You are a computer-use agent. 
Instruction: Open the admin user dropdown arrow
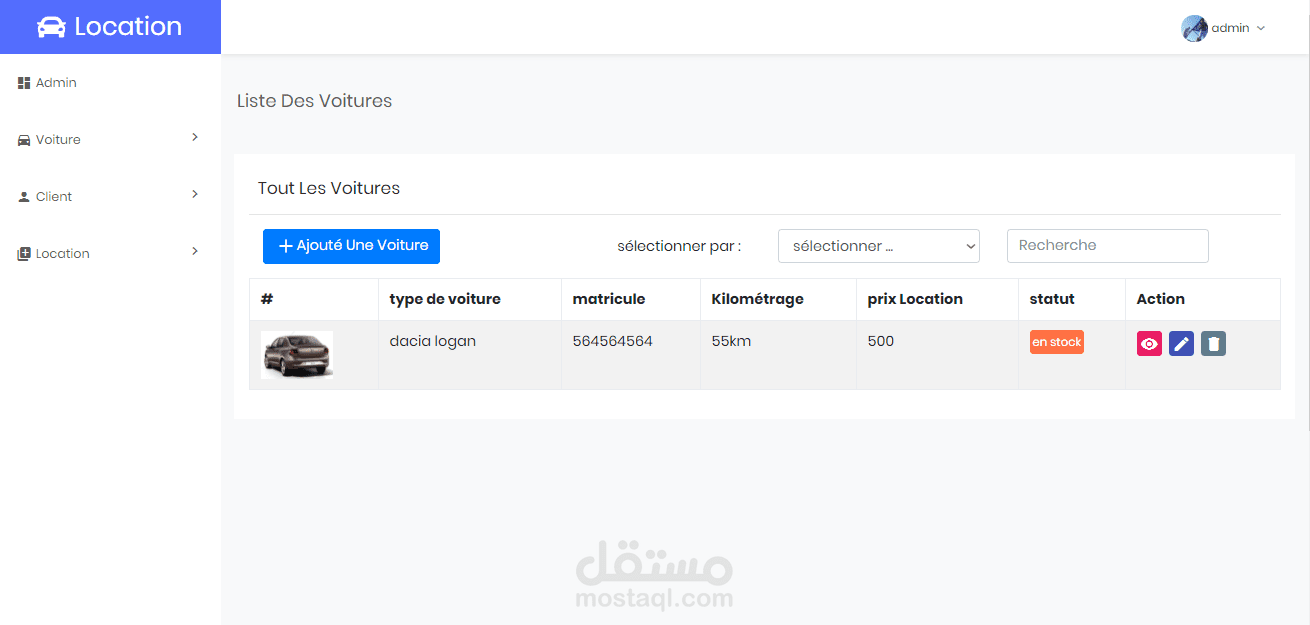pos(1260,28)
